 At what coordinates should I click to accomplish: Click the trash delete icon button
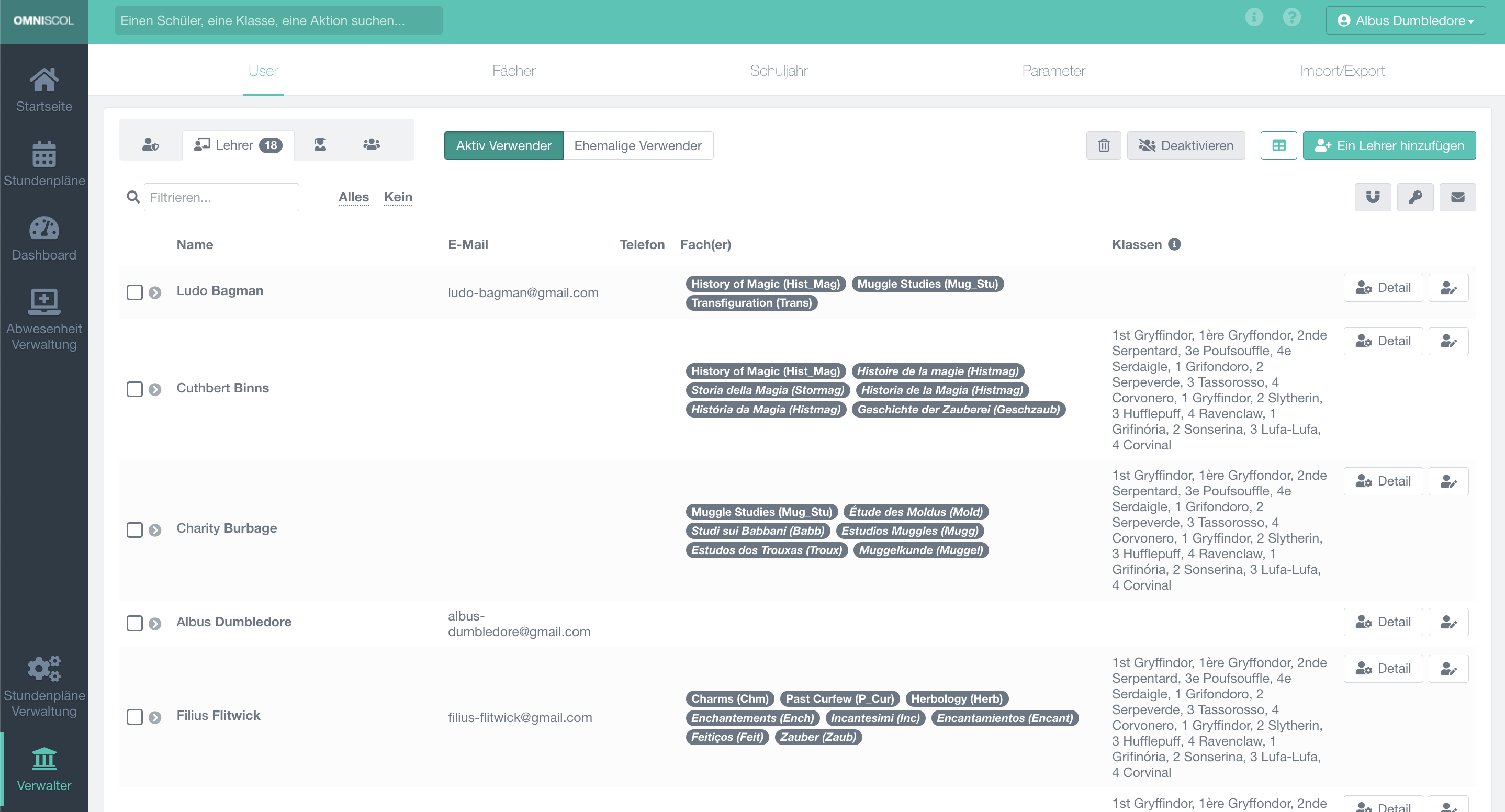click(x=1103, y=145)
